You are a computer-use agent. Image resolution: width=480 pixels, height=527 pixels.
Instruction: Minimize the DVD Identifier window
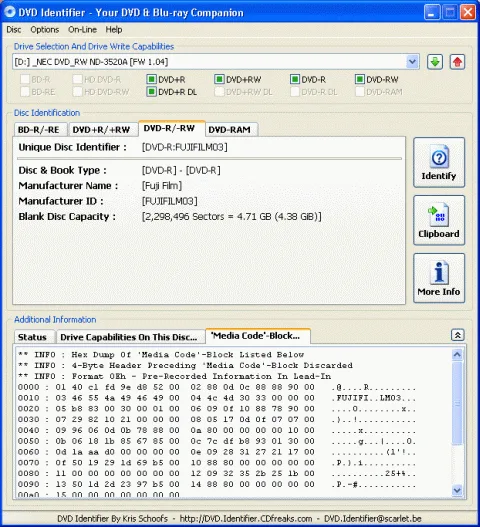tap(432, 12)
